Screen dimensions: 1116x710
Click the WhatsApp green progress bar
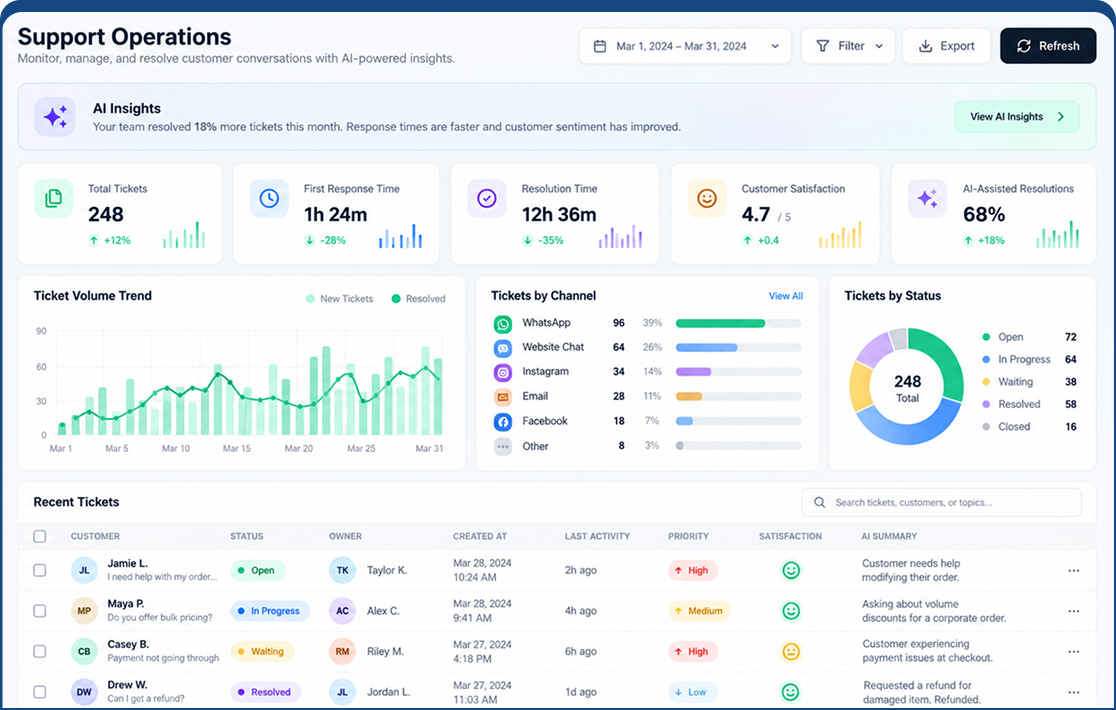(720, 324)
